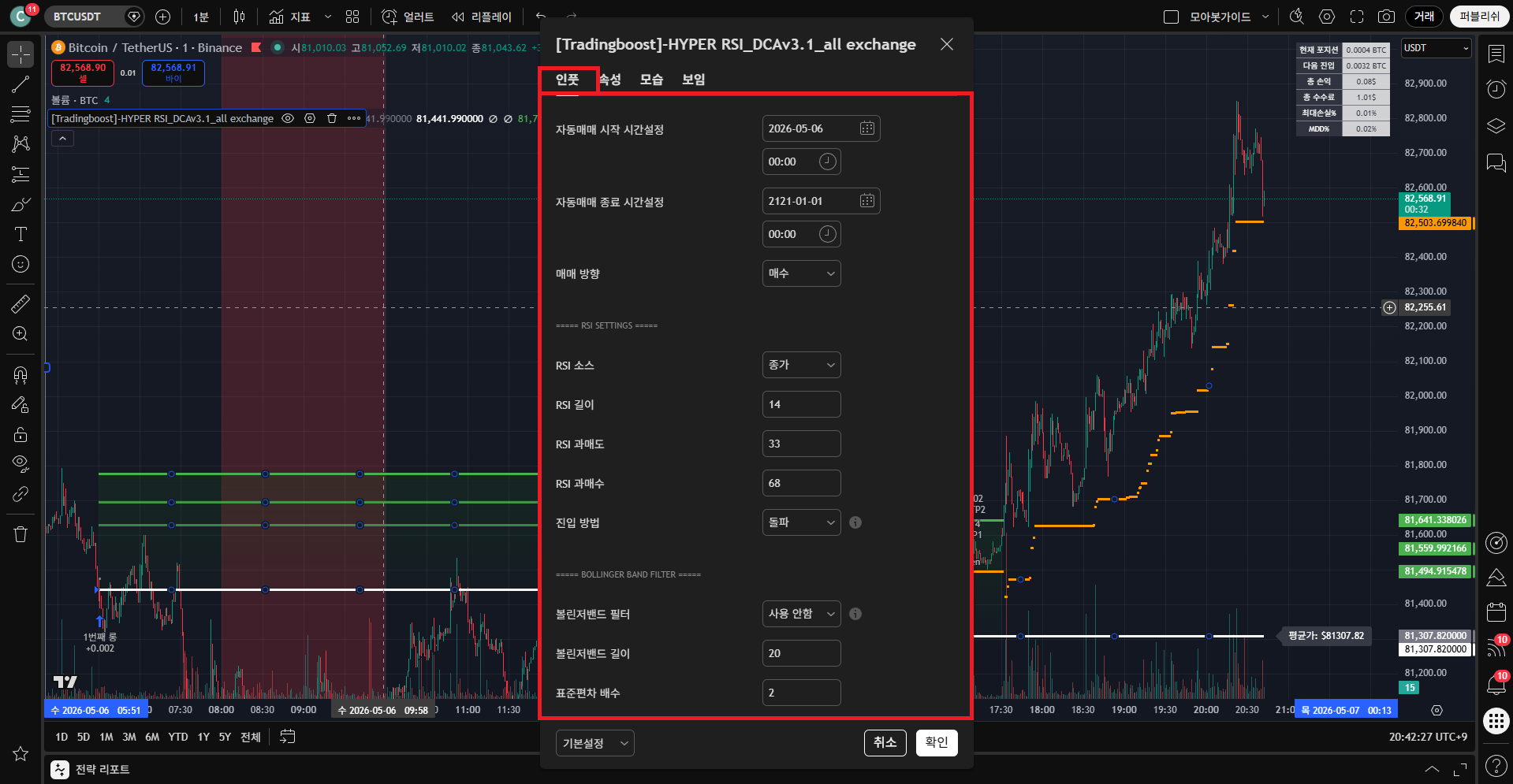Screen dimensions: 1513x784
Task: Click the 확인 button
Action: pyautogui.click(x=937, y=742)
